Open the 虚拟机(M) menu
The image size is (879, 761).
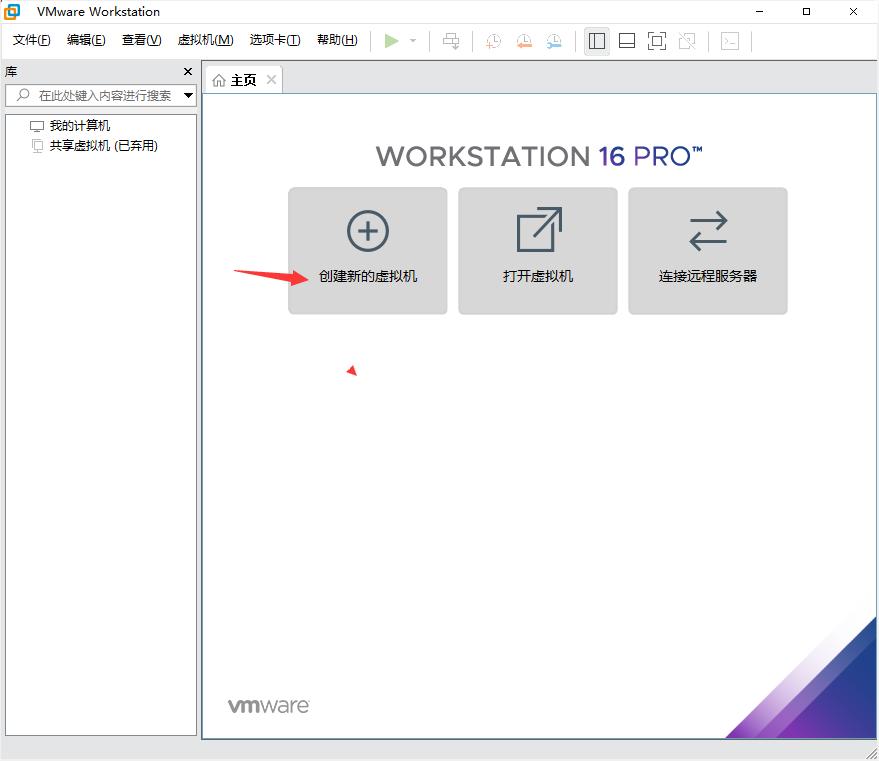204,40
